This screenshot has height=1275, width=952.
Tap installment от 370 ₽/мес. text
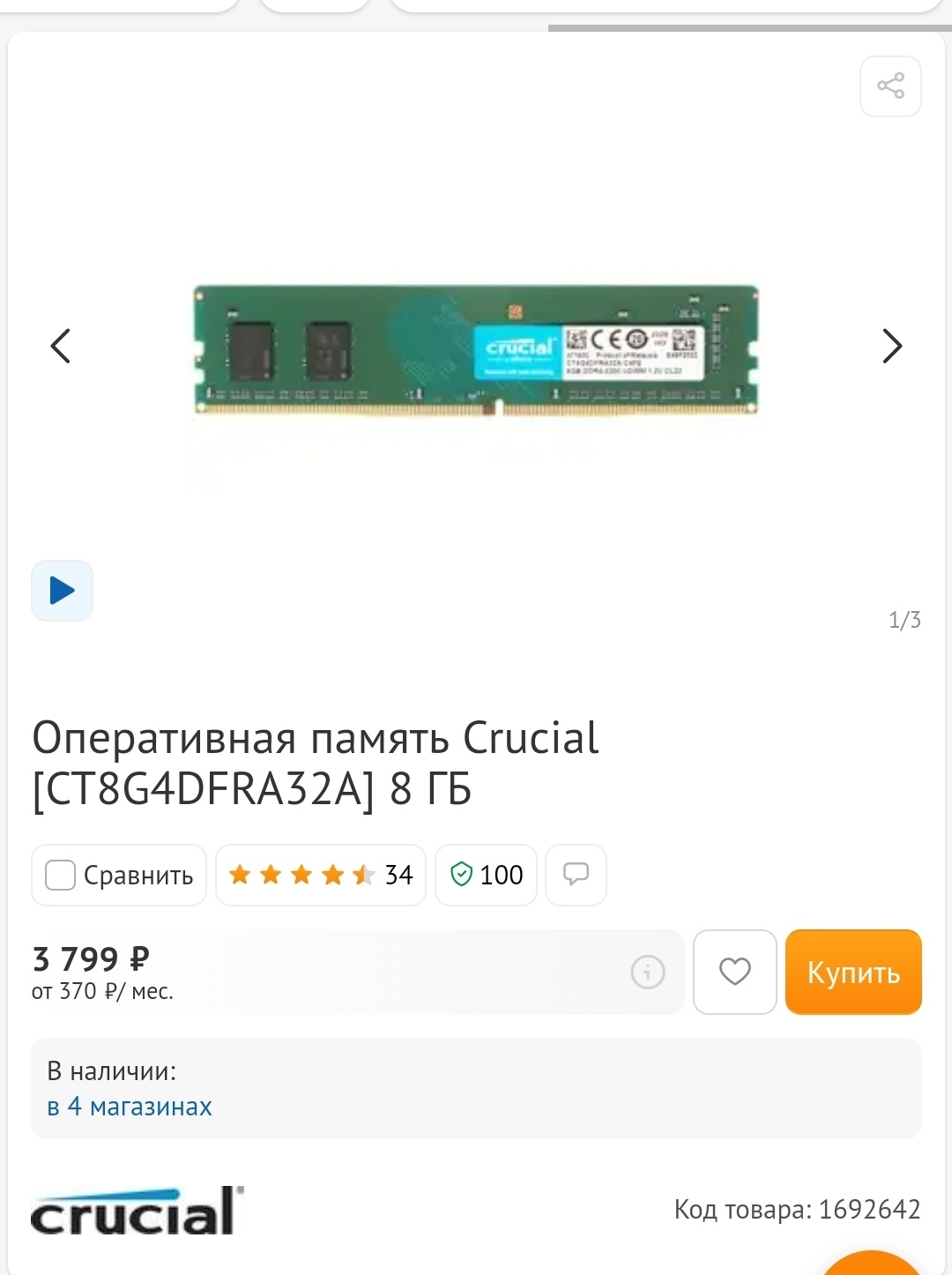(102, 992)
